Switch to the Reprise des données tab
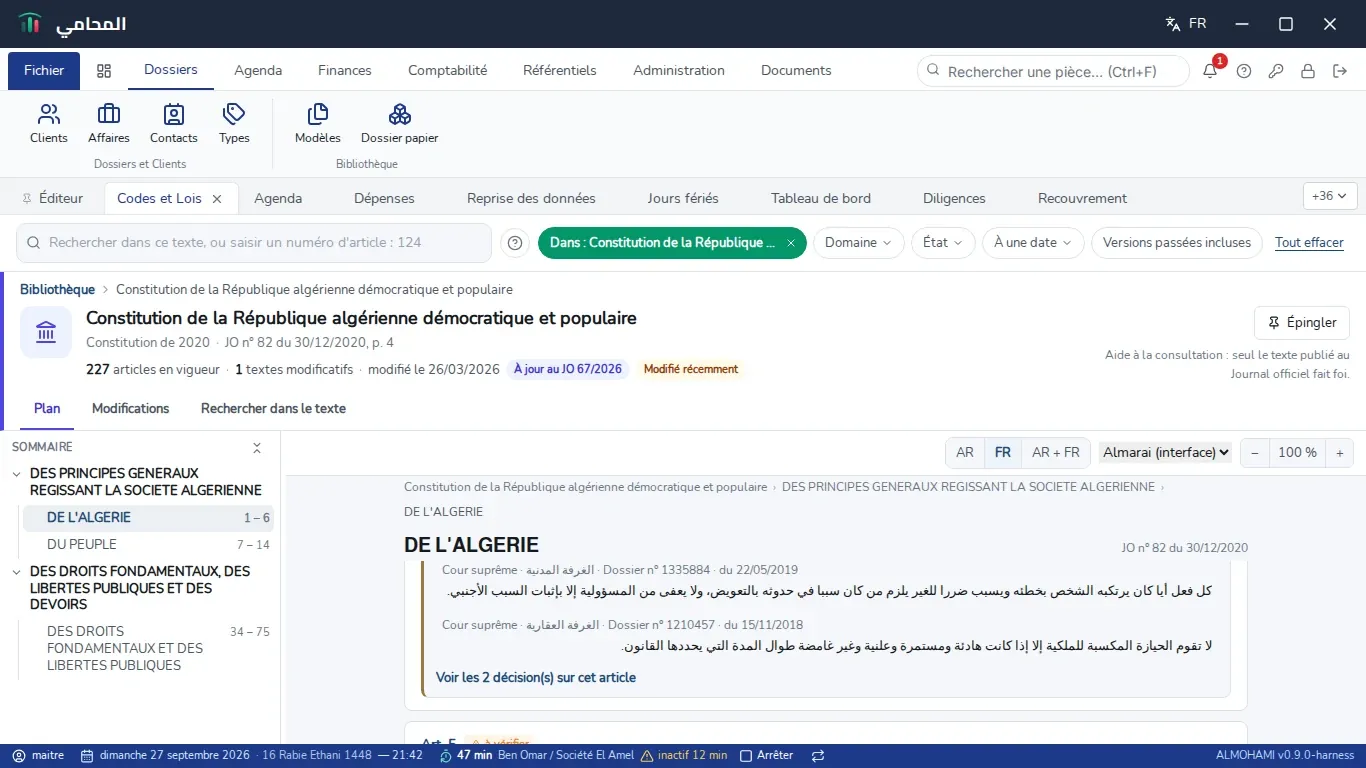The width and height of the screenshot is (1366, 768). [531, 198]
